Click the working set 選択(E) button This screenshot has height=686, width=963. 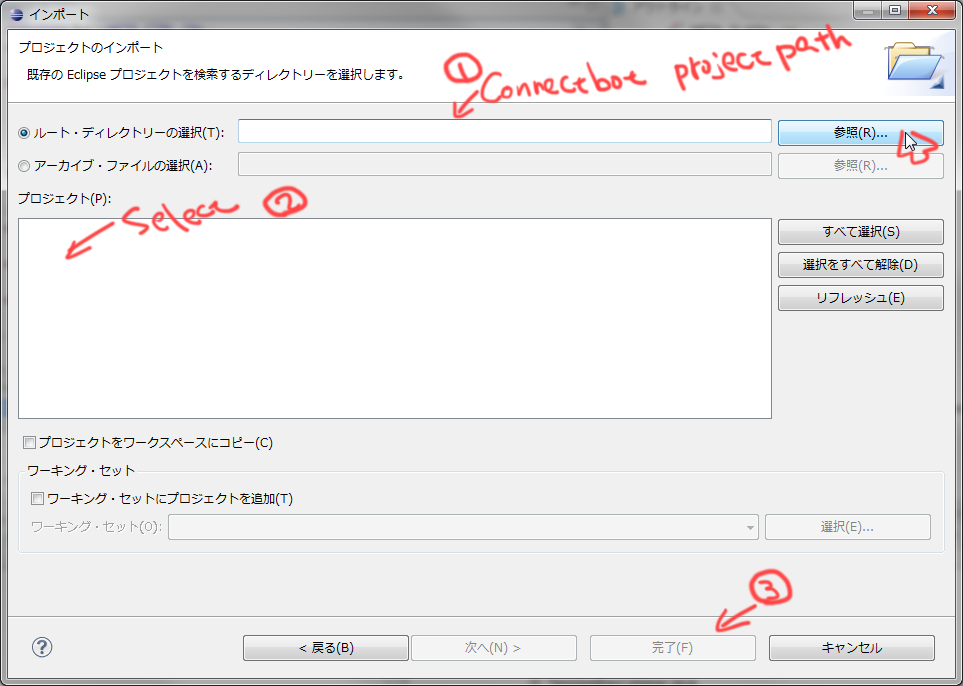pyautogui.click(x=848, y=527)
